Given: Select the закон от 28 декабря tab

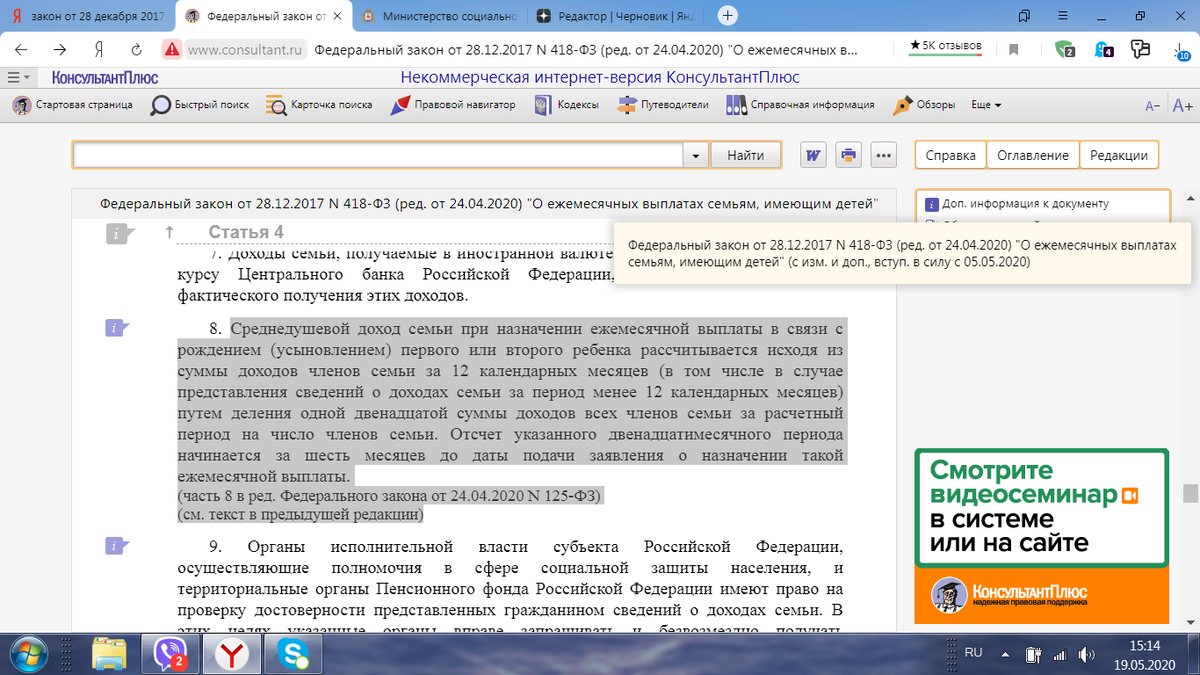Looking at the screenshot, I should pyautogui.click(x=90, y=15).
